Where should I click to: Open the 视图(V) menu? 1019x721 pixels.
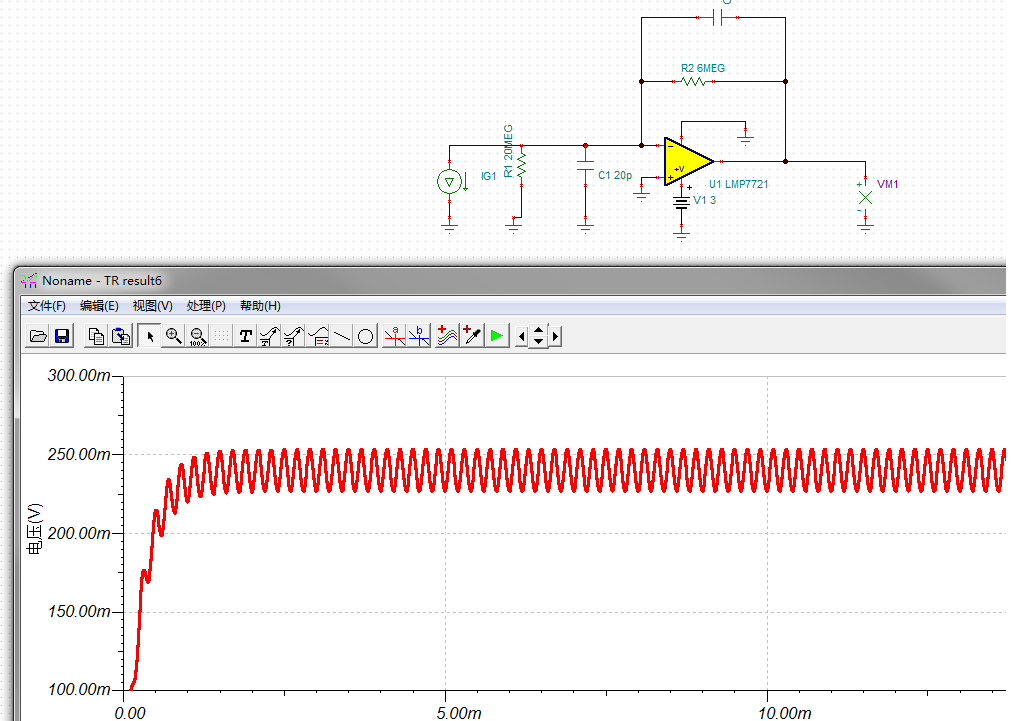(x=152, y=306)
